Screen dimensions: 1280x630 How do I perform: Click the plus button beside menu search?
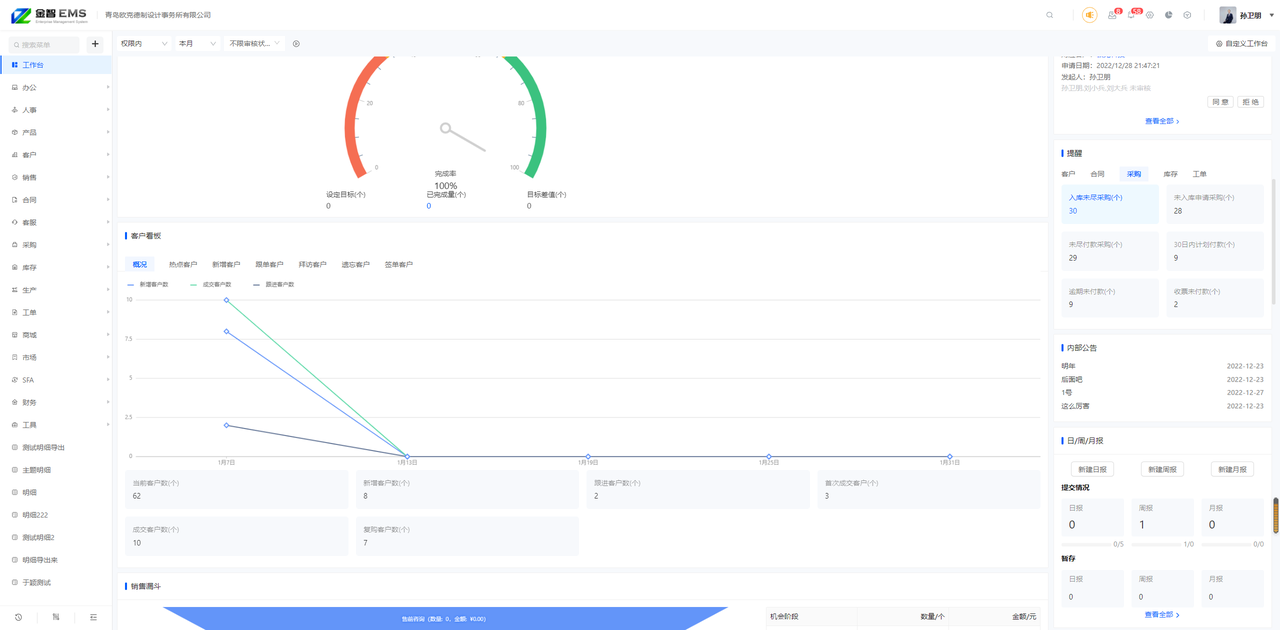point(95,44)
